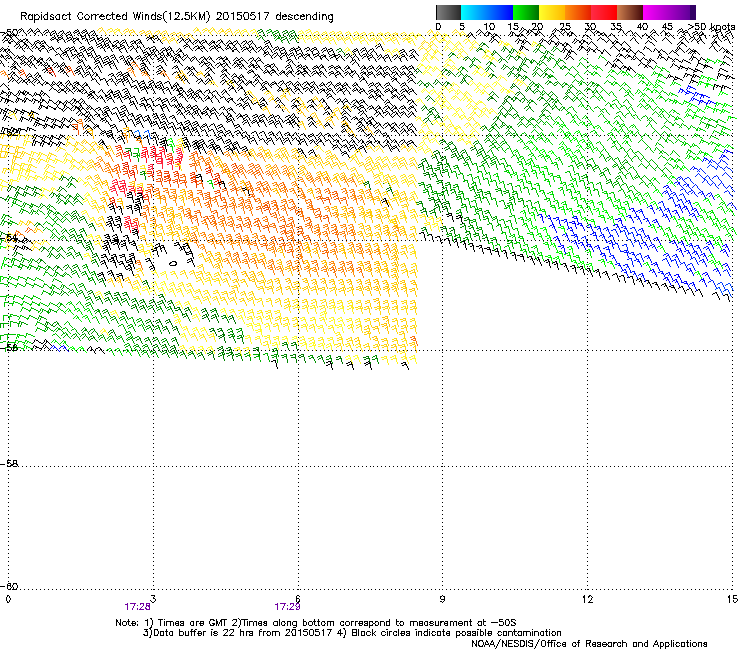Click the -58 latitude label
The width and height of the screenshot is (740, 650).
(x=9, y=464)
